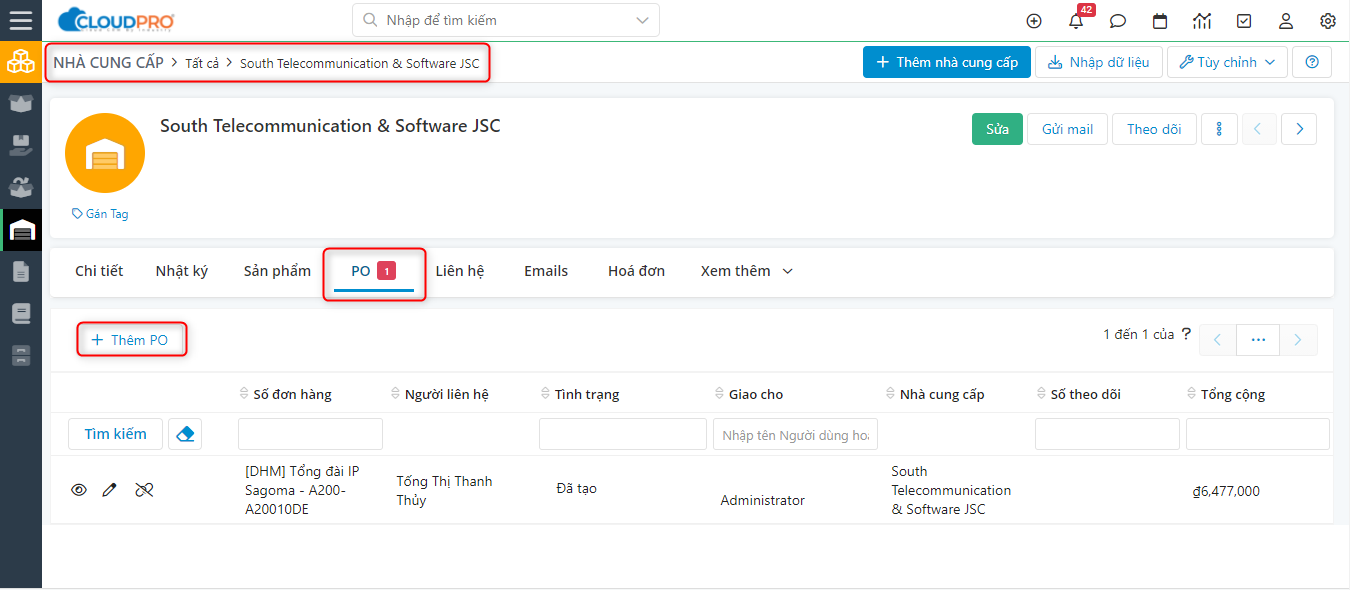Open the search box dropdown chevron
This screenshot has height=590, width=1350.
(642, 20)
